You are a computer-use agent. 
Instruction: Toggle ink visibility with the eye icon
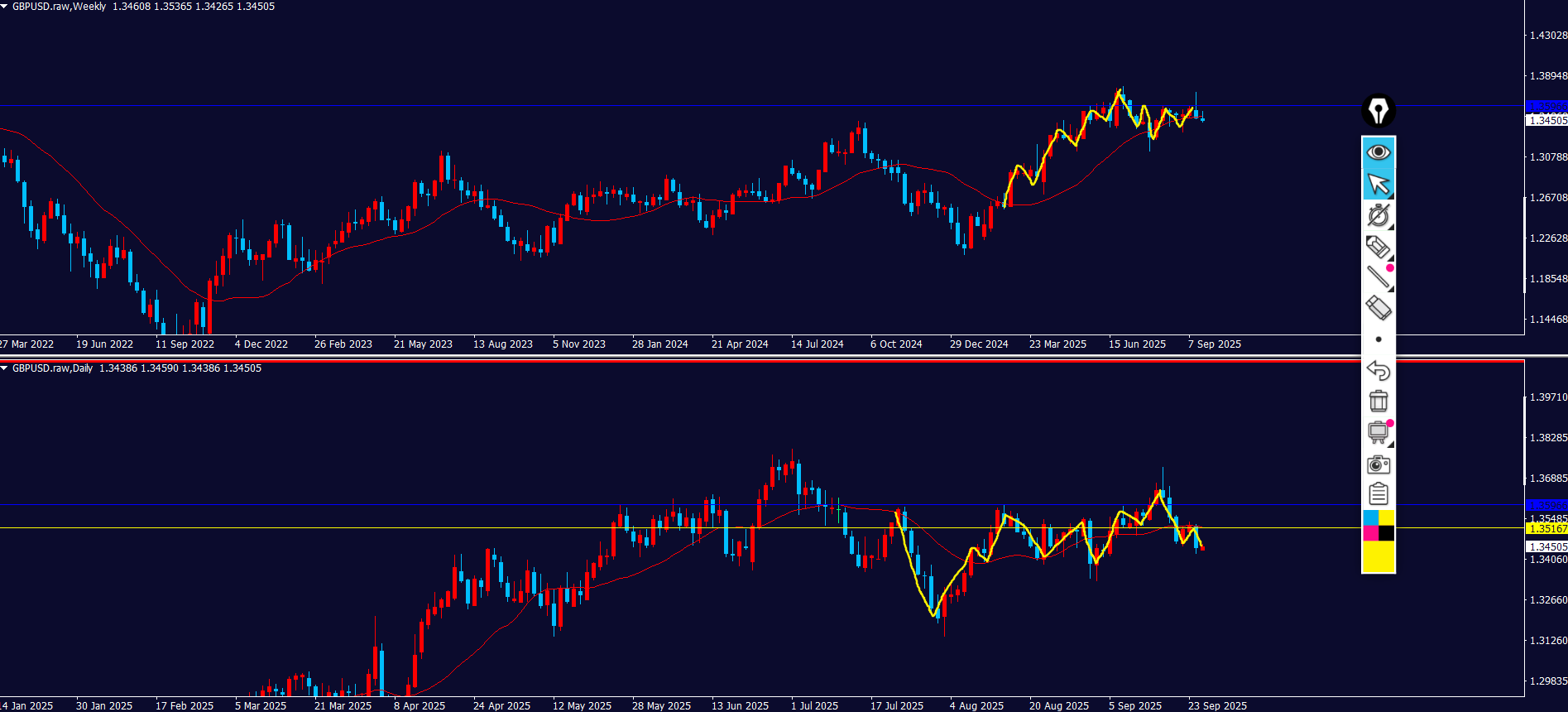pos(1378,152)
